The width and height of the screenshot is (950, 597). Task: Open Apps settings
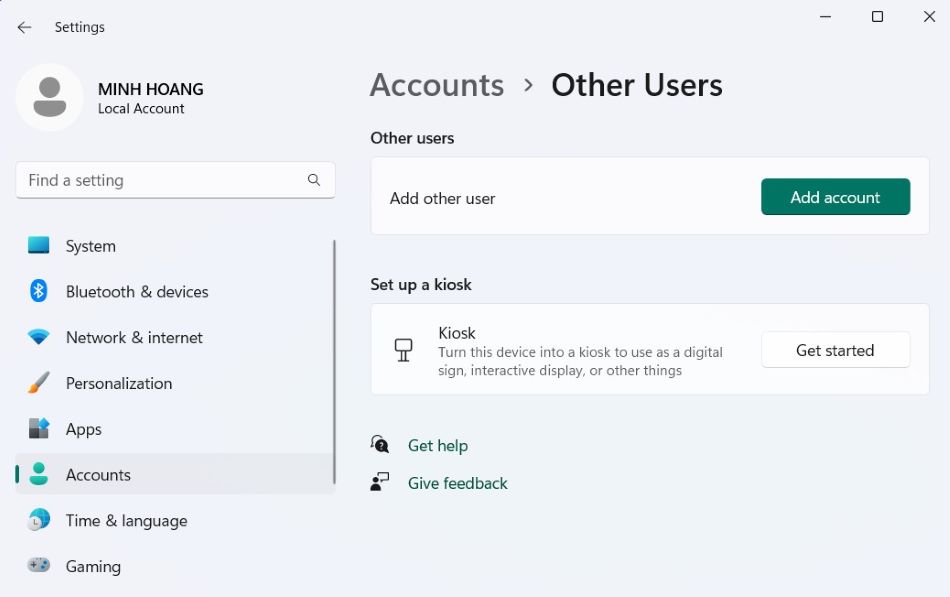175,429
